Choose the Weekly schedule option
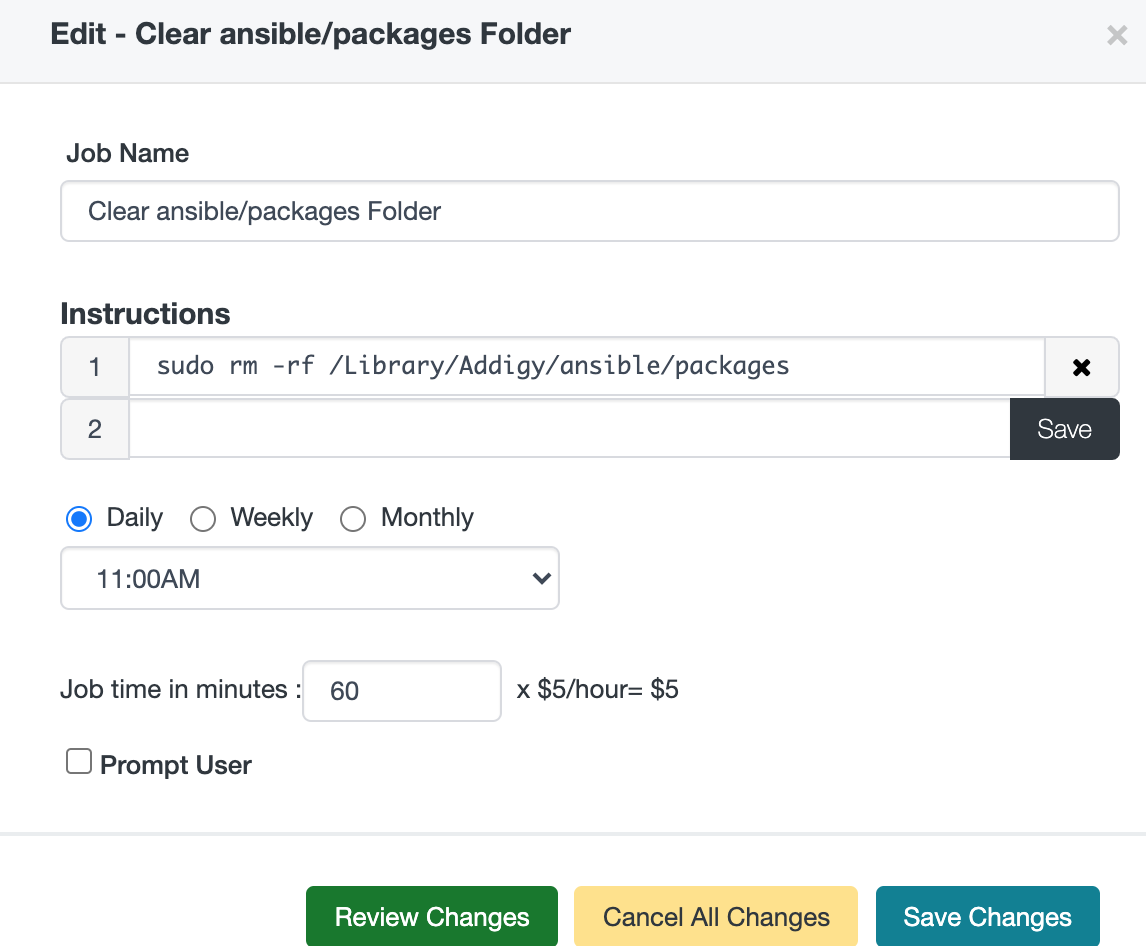The image size is (1146, 946). [x=203, y=519]
